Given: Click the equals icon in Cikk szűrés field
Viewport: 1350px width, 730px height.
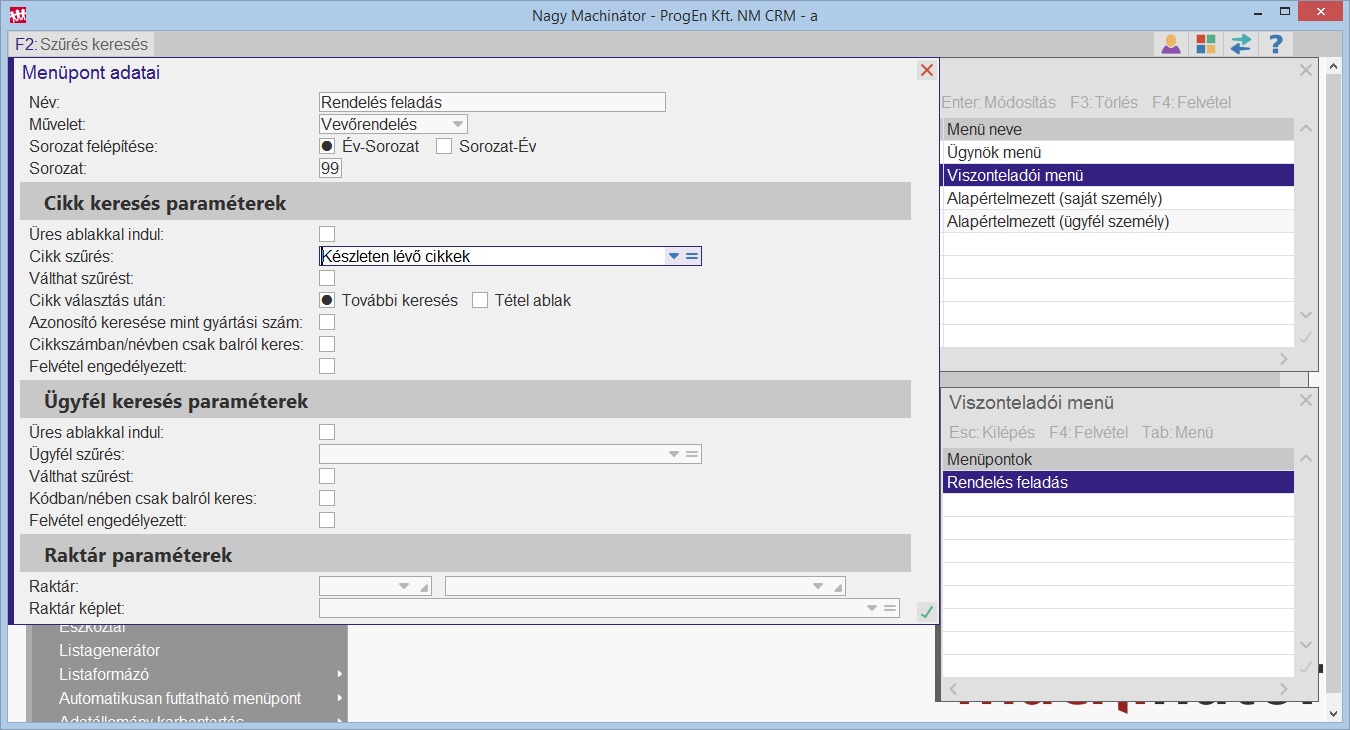Looking at the screenshot, I should [x=692, y=256].
